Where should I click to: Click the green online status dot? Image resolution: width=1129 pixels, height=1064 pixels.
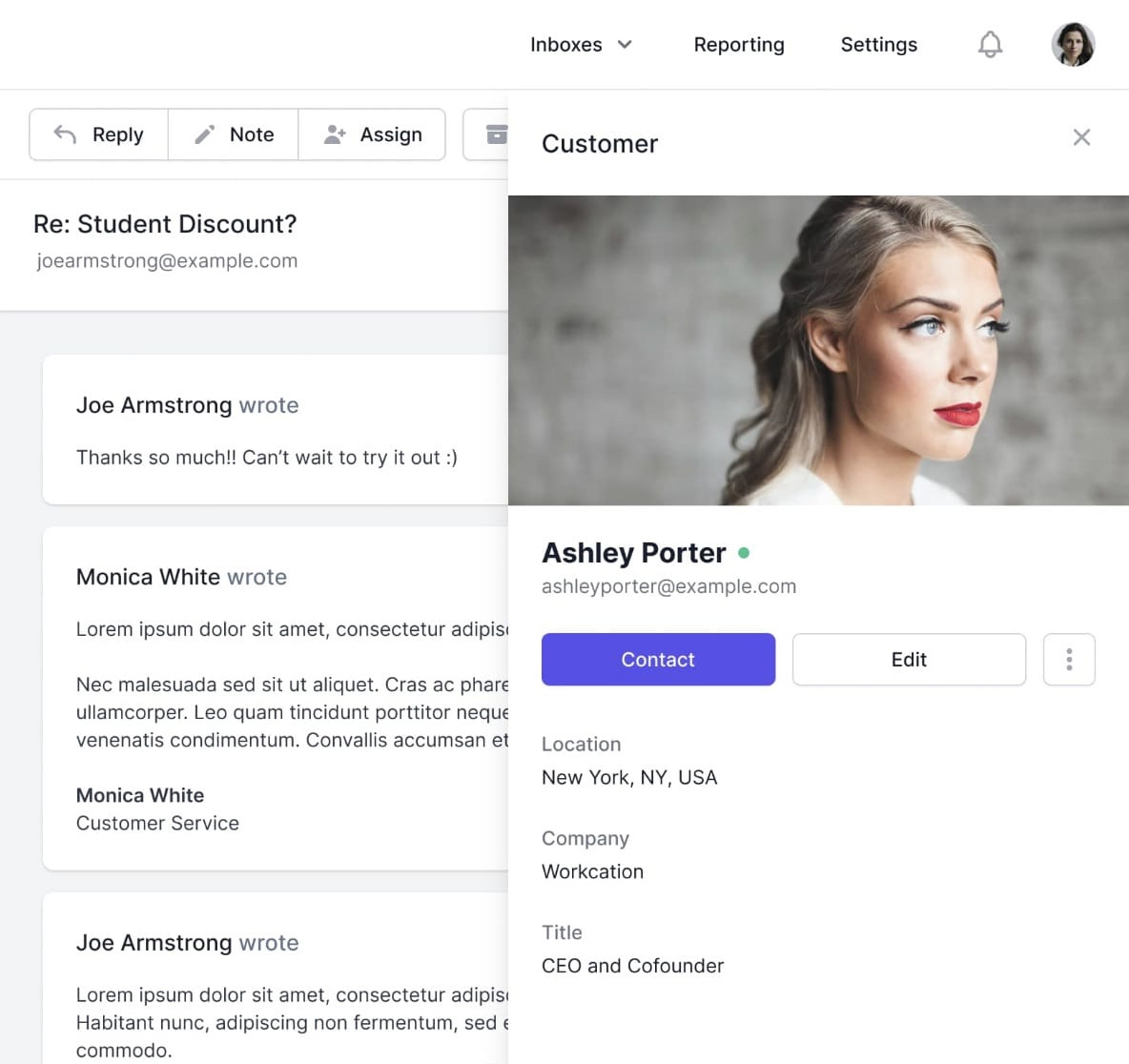(x=744, y=552)
